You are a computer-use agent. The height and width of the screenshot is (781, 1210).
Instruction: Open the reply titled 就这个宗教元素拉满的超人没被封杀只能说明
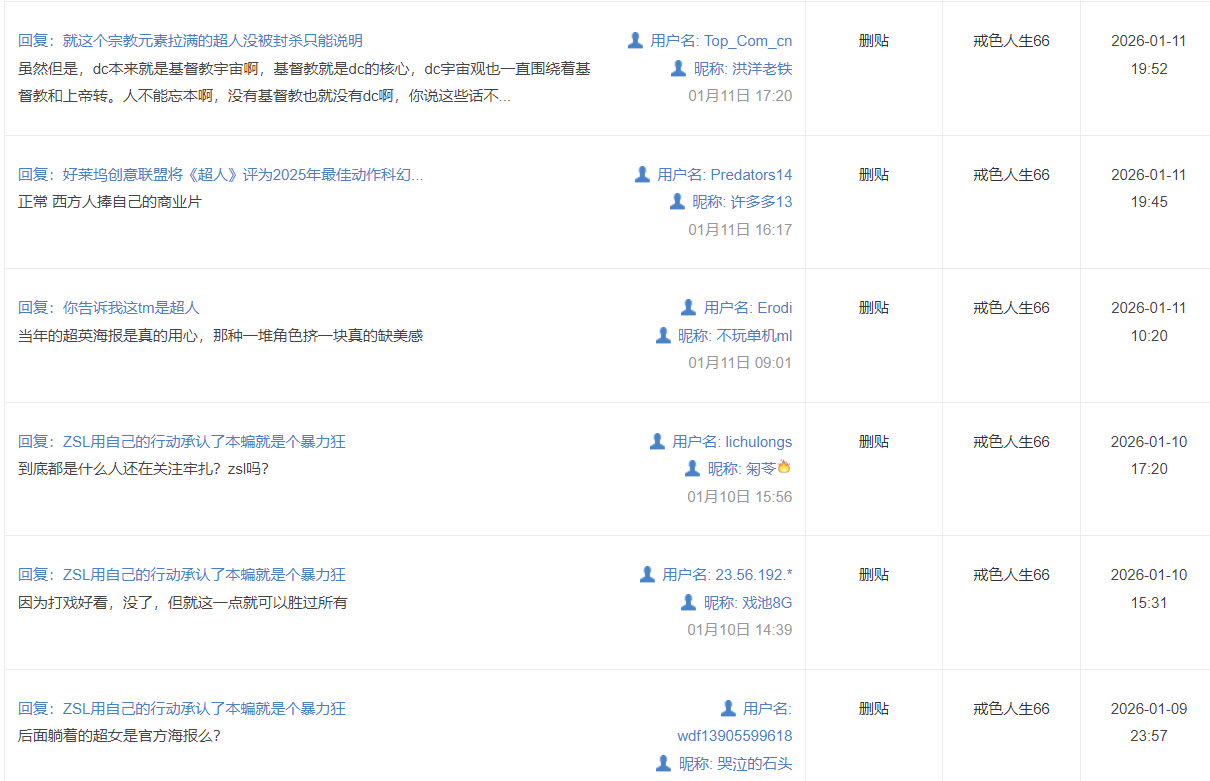coord(190,41)
